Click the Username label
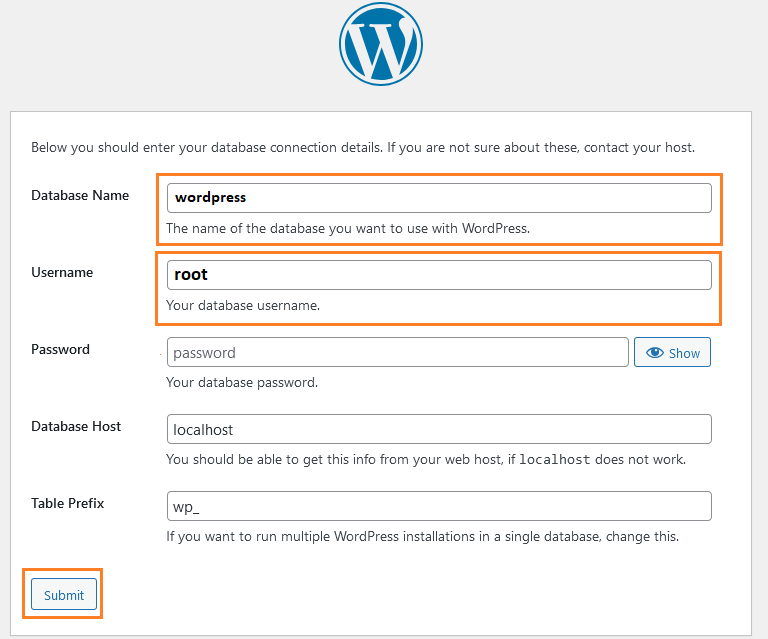Image resolution: width=768 pixels, height=639 pixels. click(62, 272)
